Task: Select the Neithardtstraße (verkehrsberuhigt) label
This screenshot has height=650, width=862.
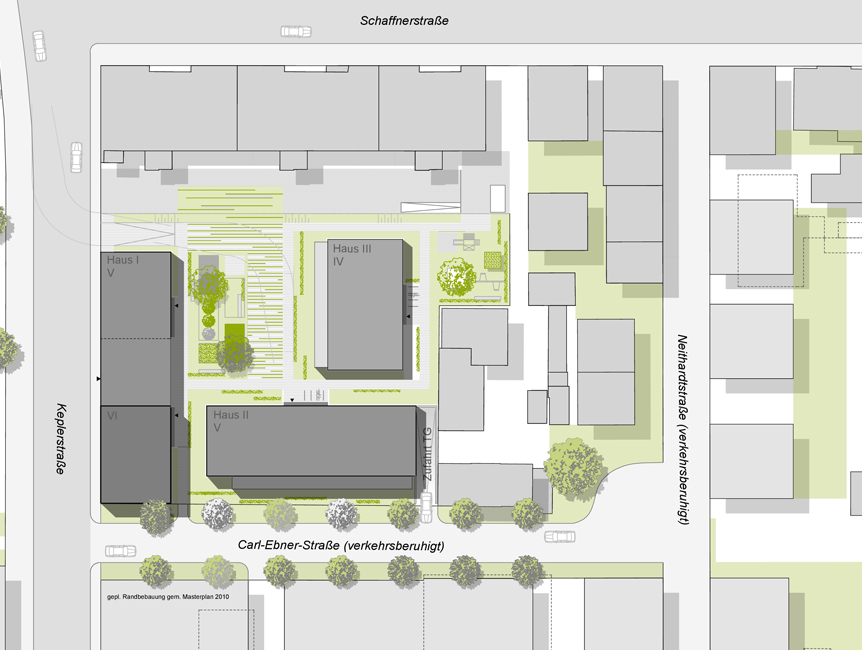Action: (682, 430)
